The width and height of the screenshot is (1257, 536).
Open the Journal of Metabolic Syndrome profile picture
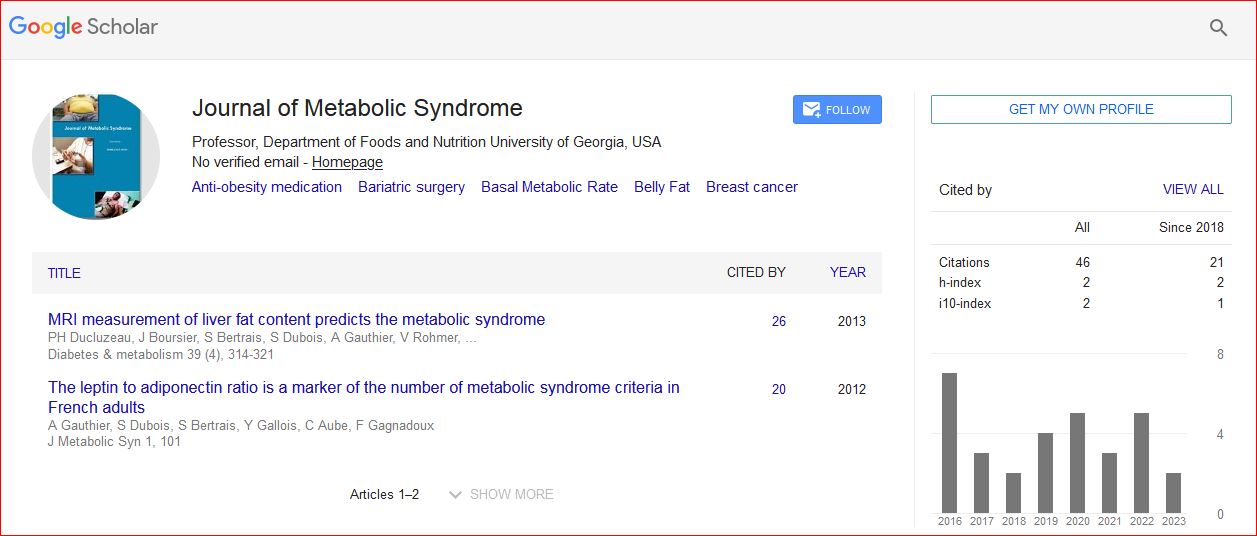tap(96, 156)
